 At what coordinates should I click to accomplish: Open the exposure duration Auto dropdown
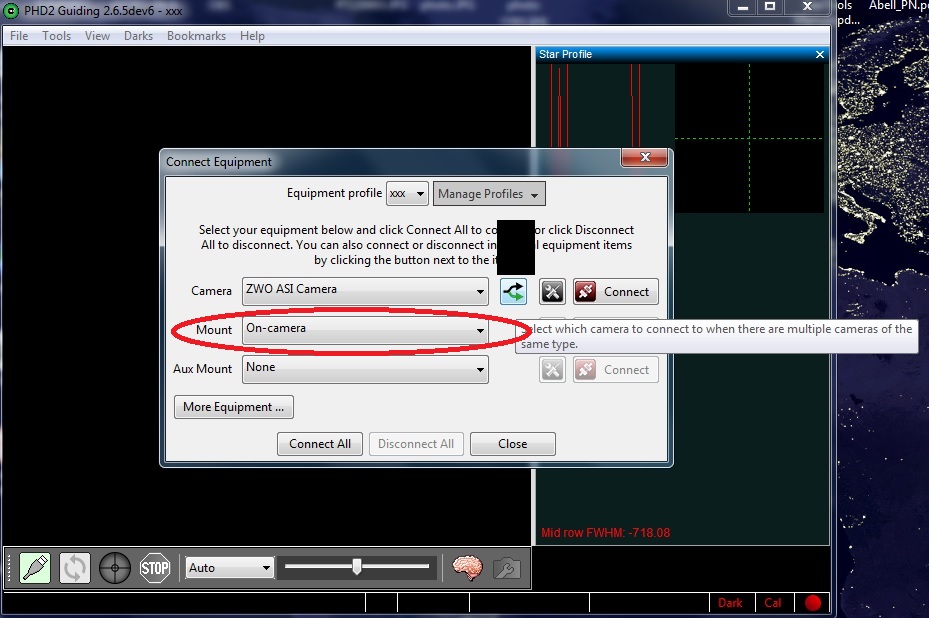[x=230, y=568]
